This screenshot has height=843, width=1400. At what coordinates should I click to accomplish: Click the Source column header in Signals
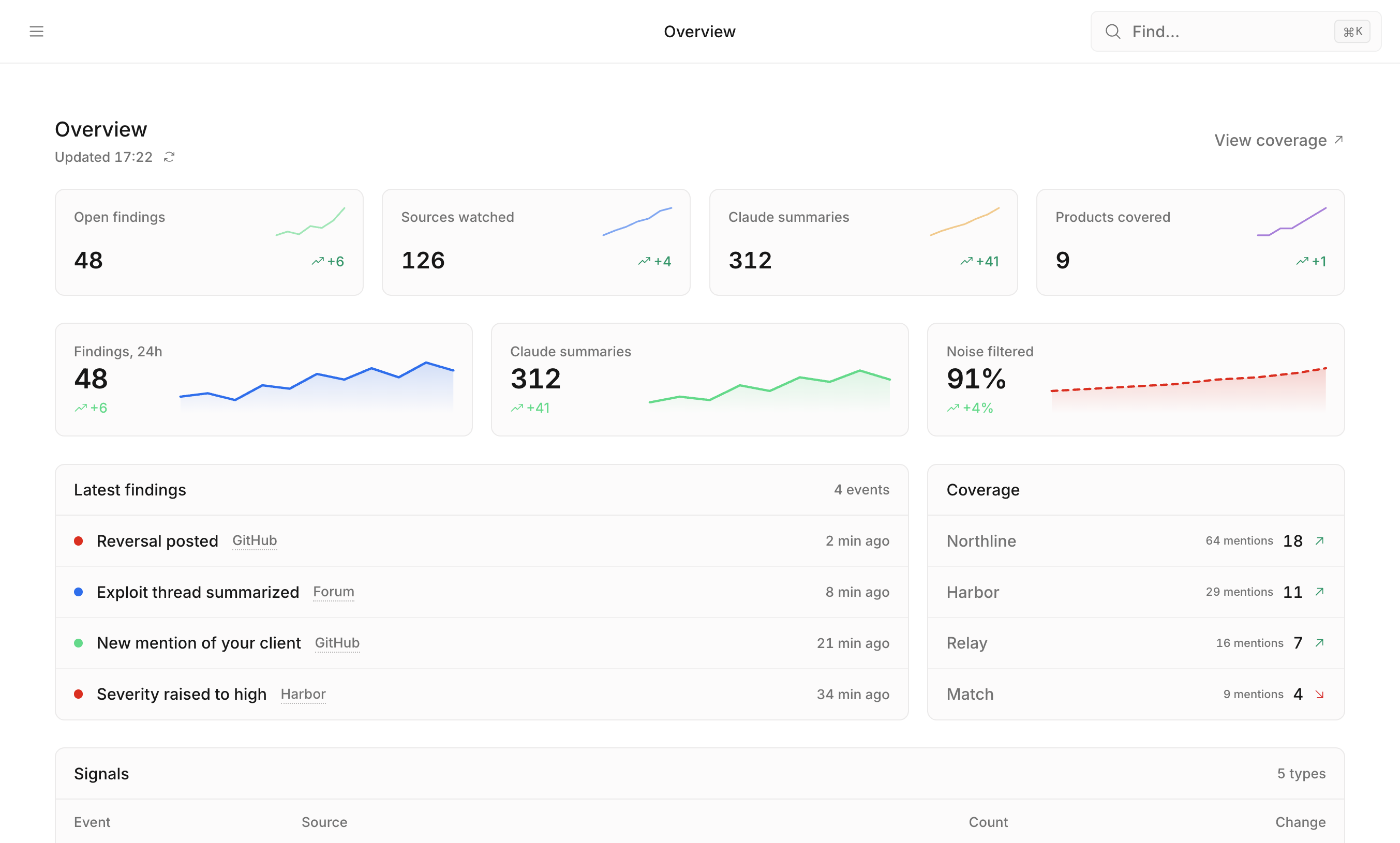tap(324, 822)
